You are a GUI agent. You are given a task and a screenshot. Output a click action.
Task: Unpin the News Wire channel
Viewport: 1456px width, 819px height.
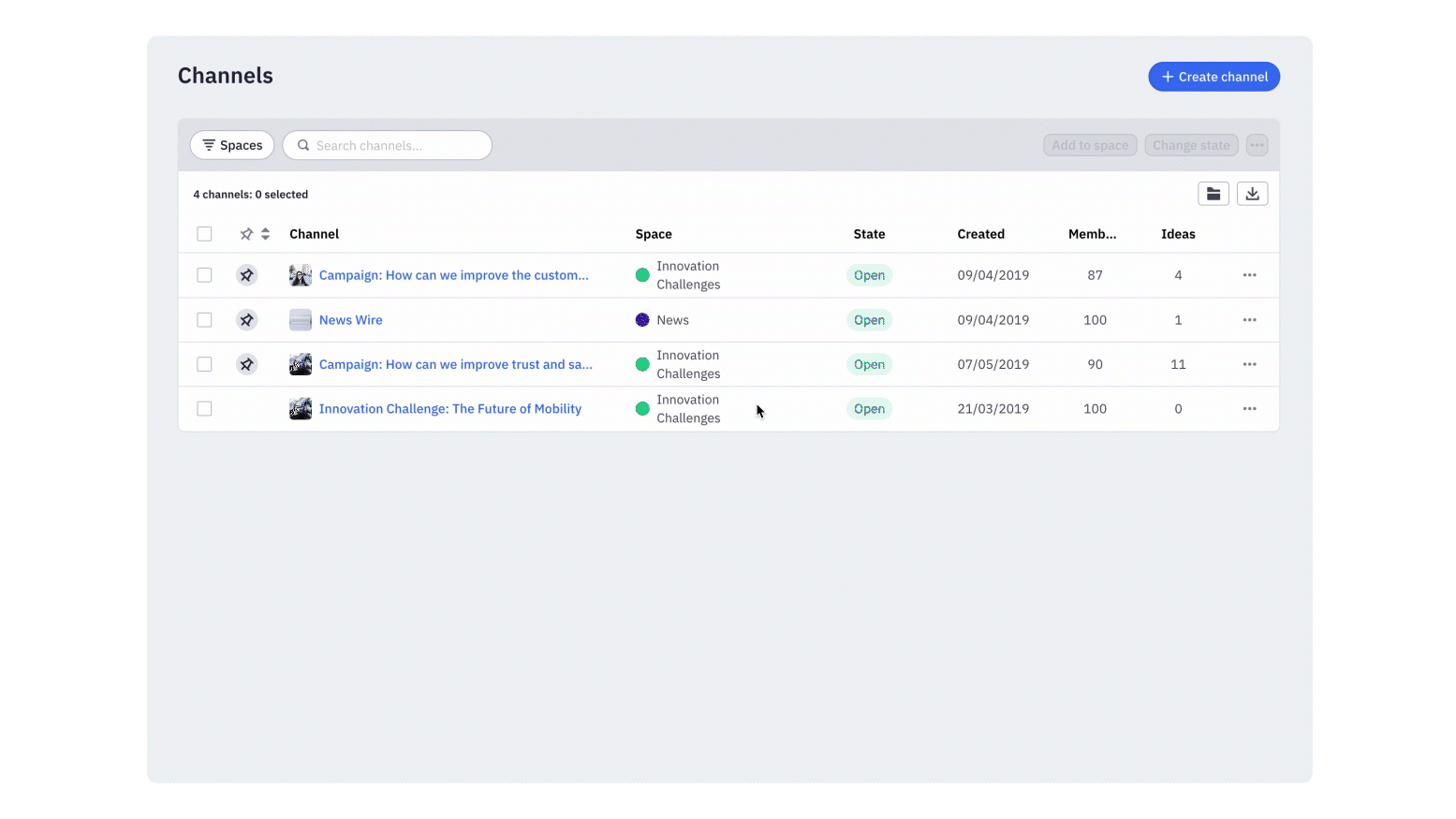pyautogui.click(x=246, y=320)
